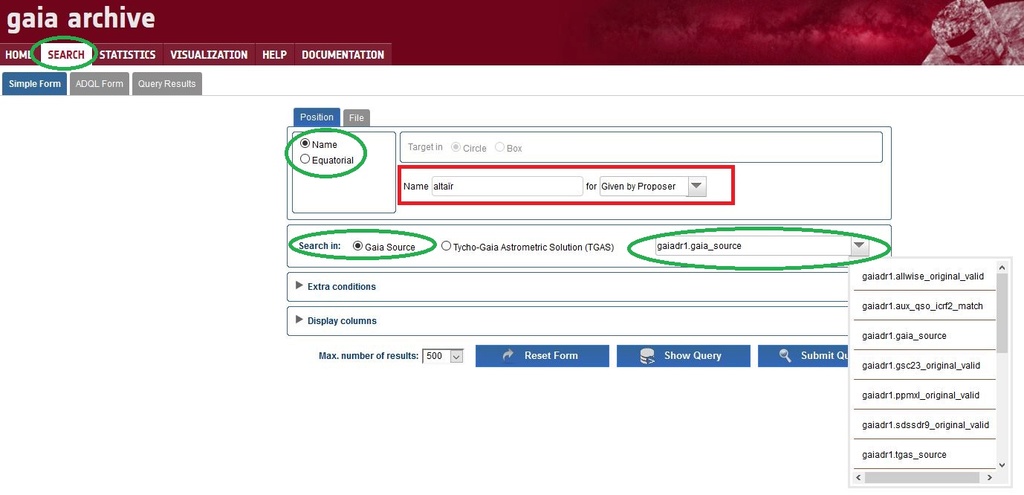Choose gaiadr1.gaia_source from the dropdown list

(x=923, y=336)
